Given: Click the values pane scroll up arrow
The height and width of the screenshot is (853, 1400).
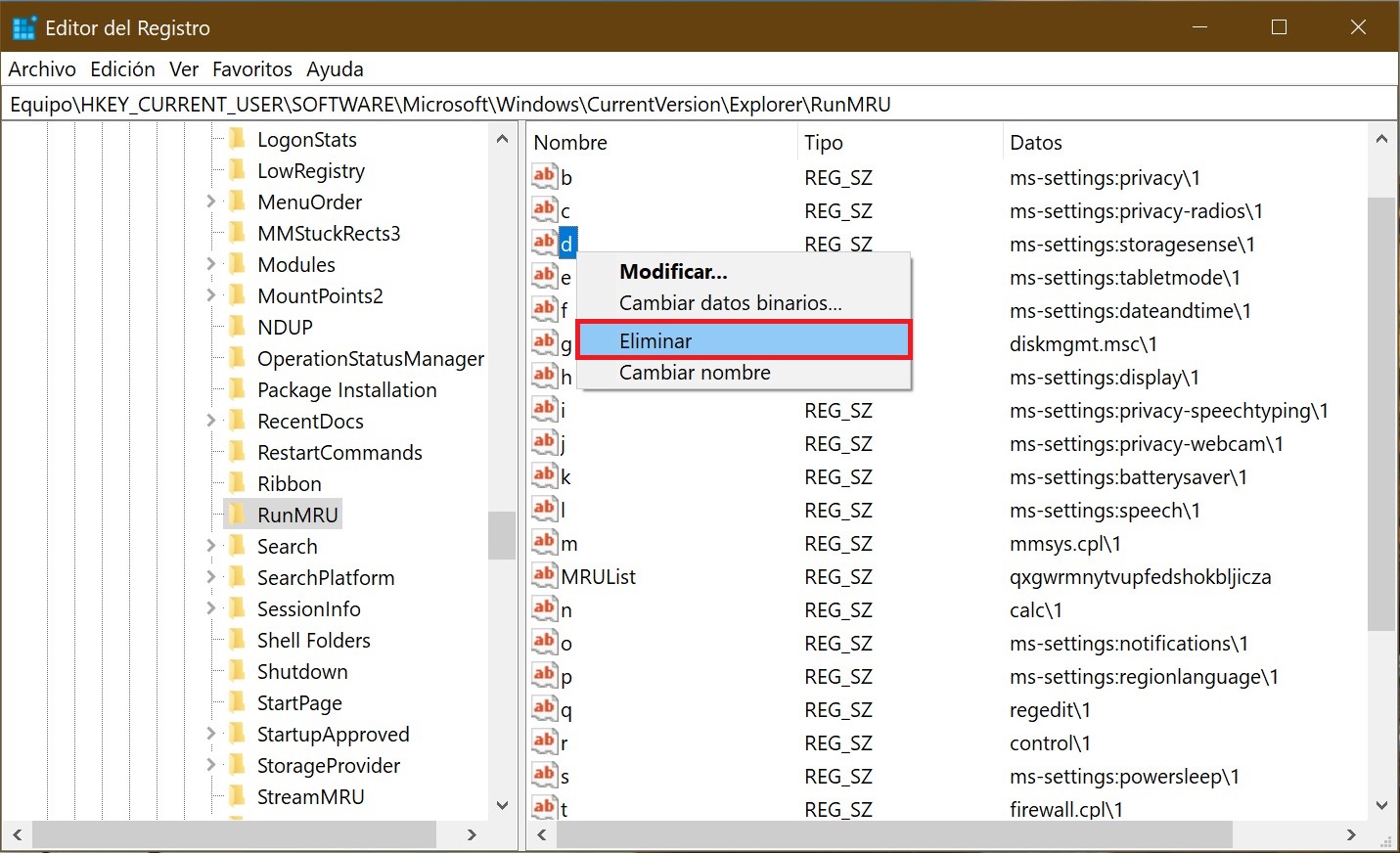Looking at the screenshot, I should click(1381, 139).
